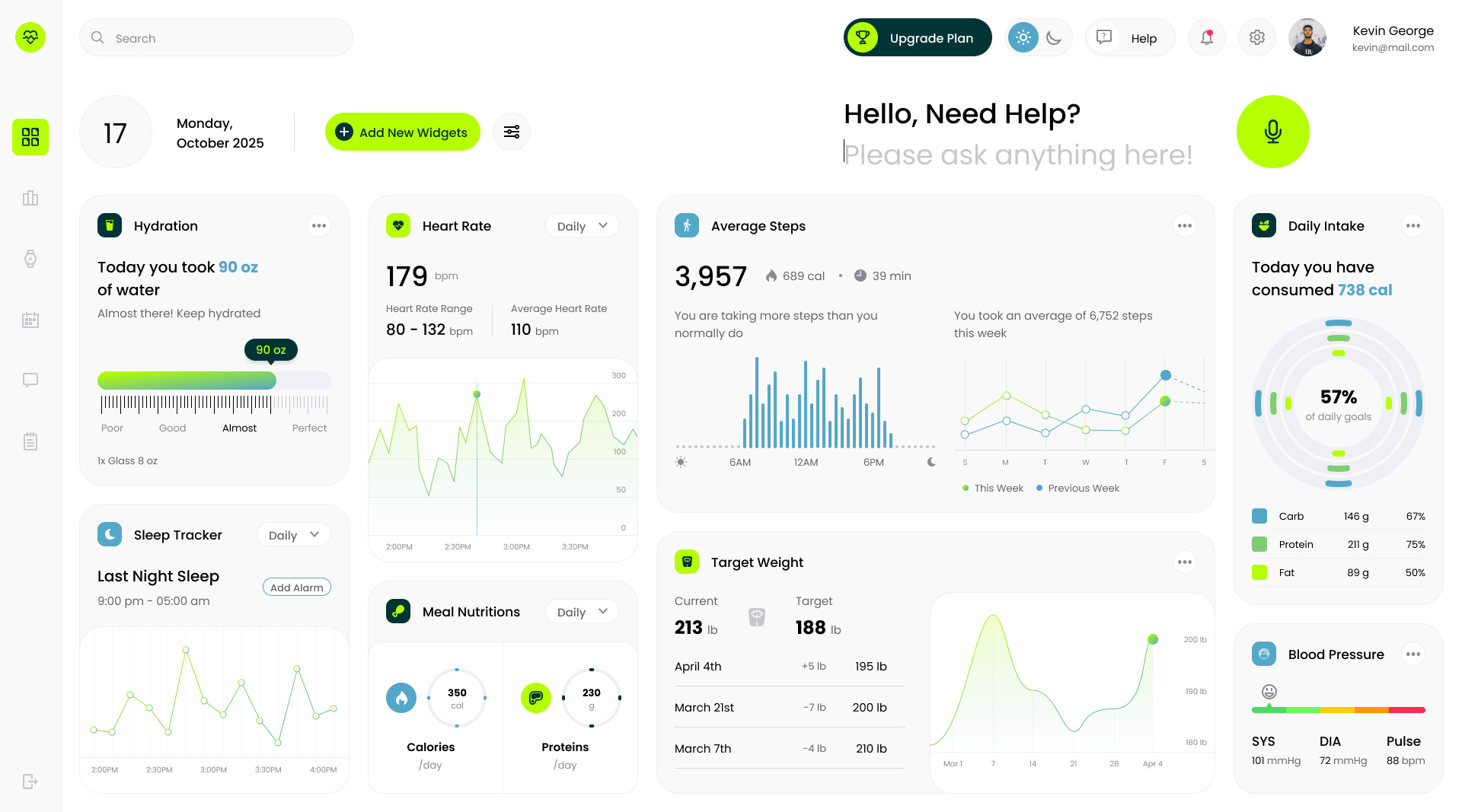
Task: Click the Help button
Action: [1130, 37]
